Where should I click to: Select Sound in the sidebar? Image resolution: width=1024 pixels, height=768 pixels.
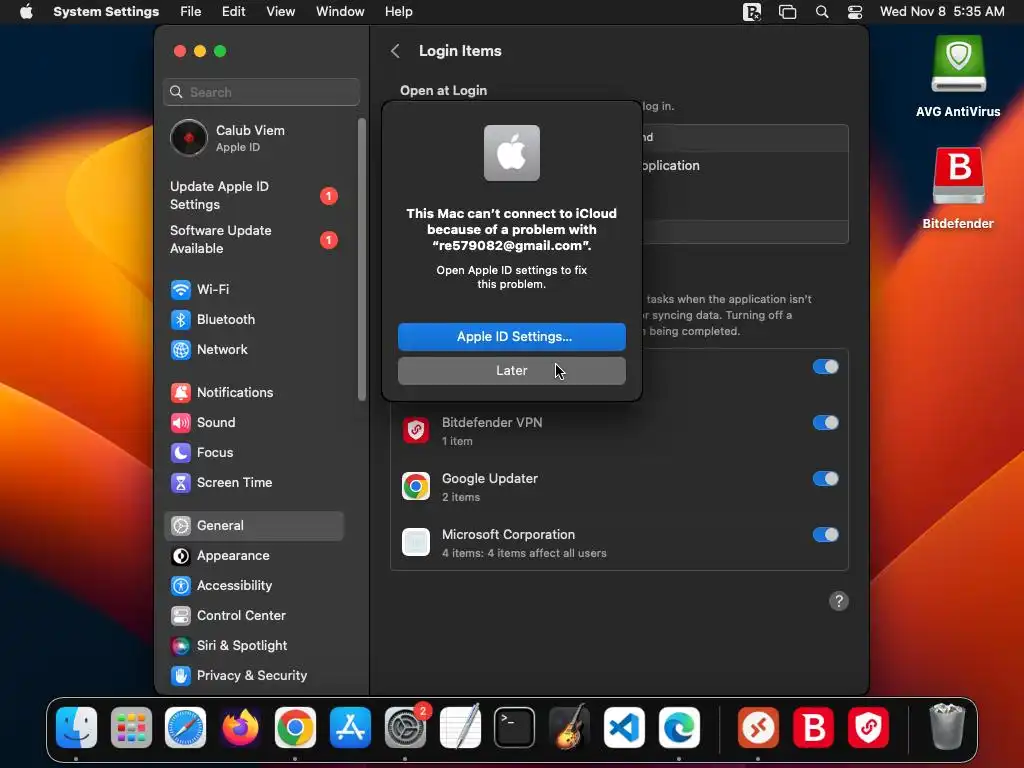tap(253, 423)
